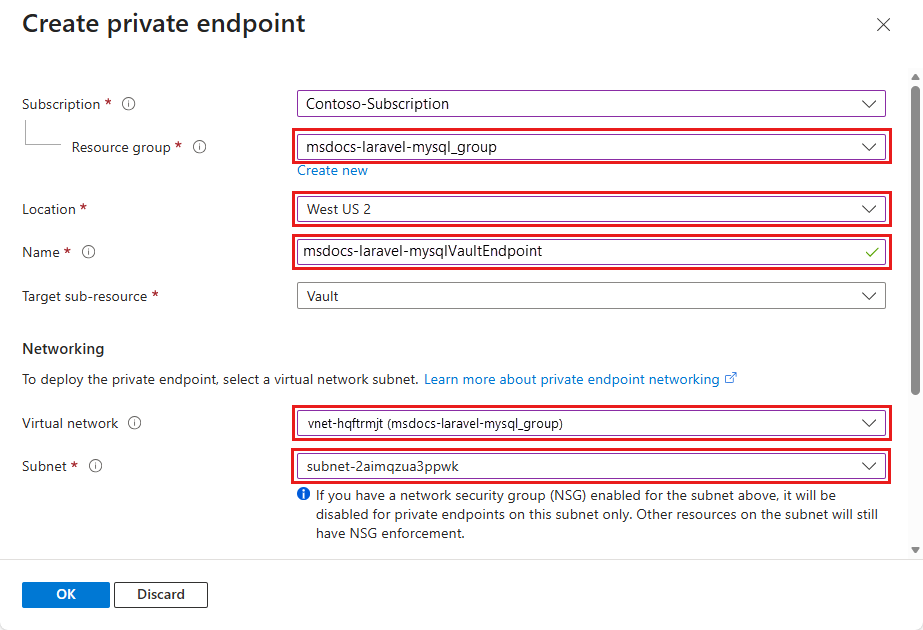
Task: Click info icon next to Name label
Action: pyautogui.click(x=88, y=252)
